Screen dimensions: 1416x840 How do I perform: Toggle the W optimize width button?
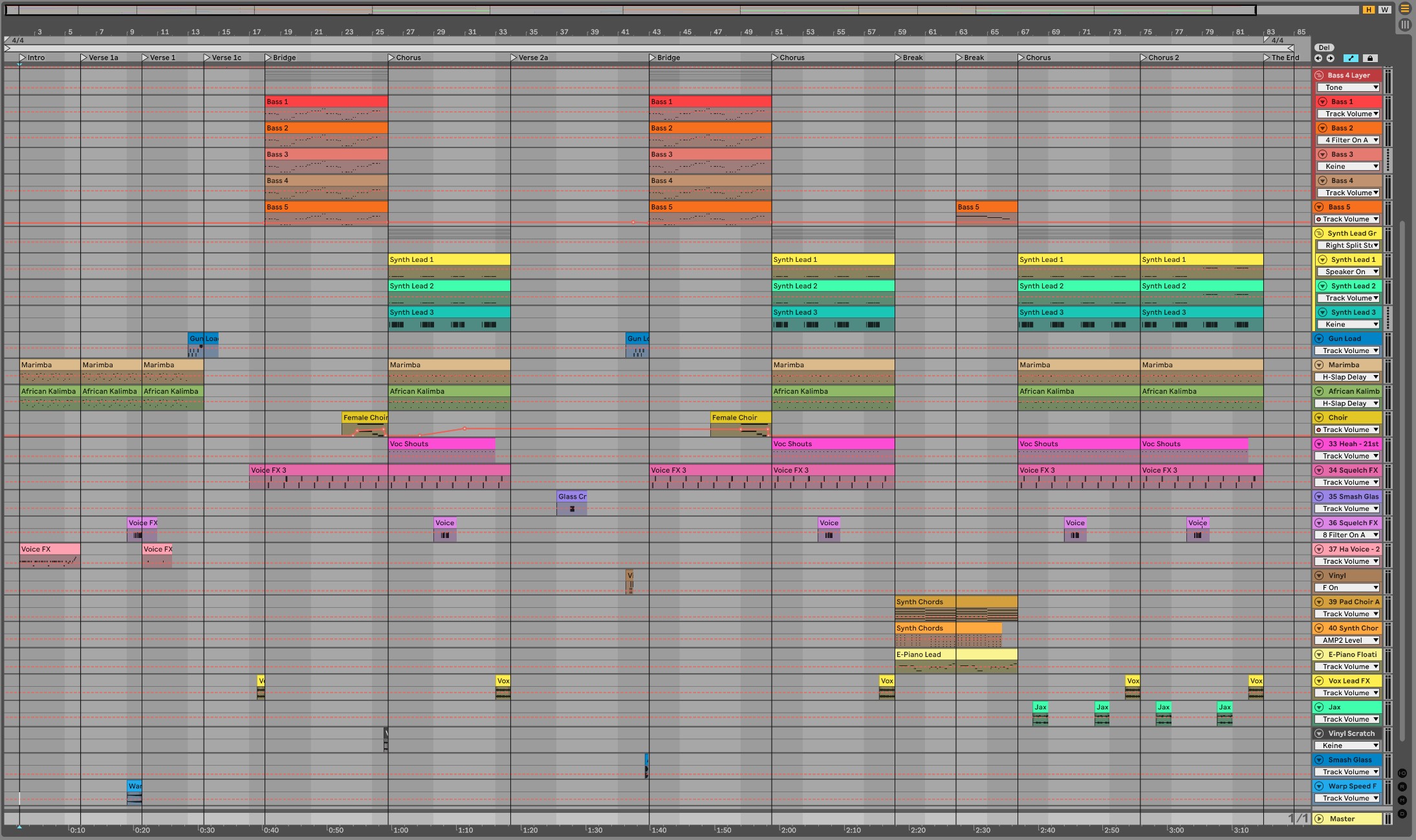(1384, 10)
